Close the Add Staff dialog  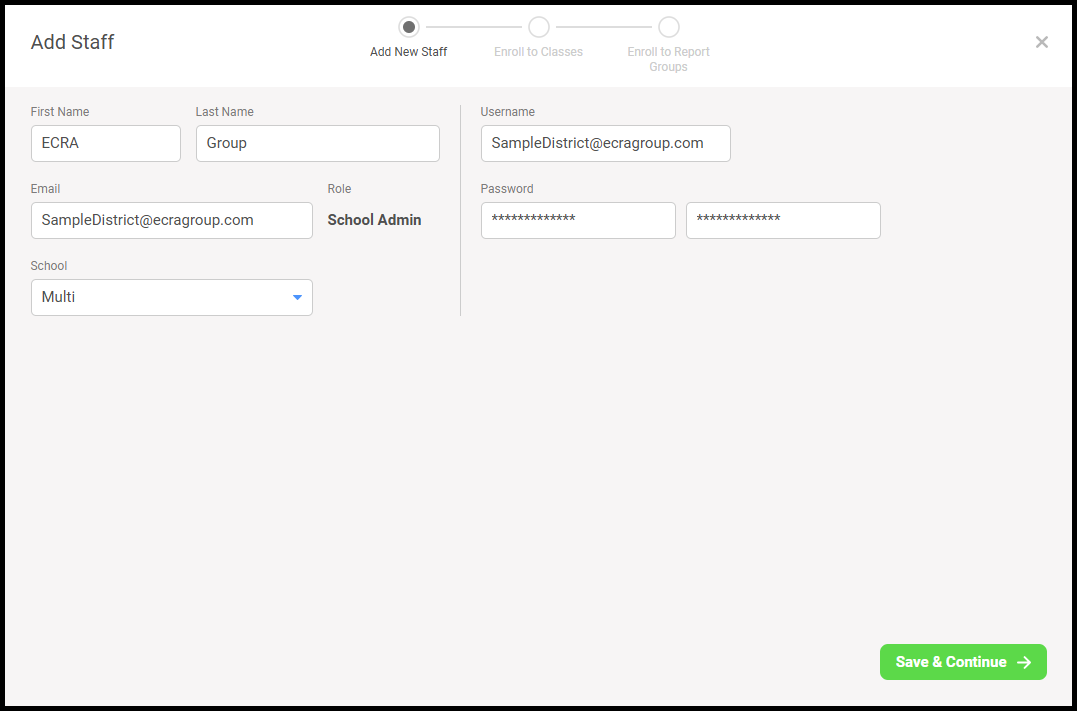point(1041,42)
